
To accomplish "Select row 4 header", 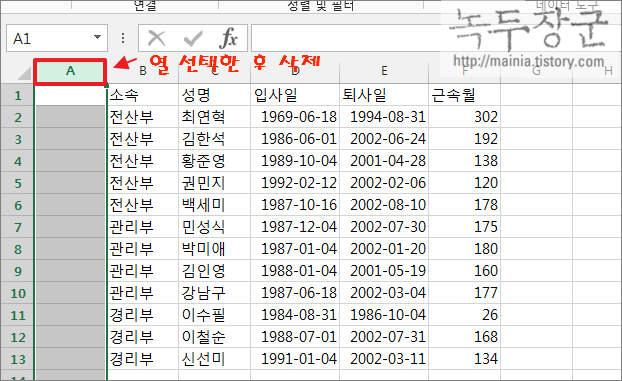I will (x=17, y=161).
